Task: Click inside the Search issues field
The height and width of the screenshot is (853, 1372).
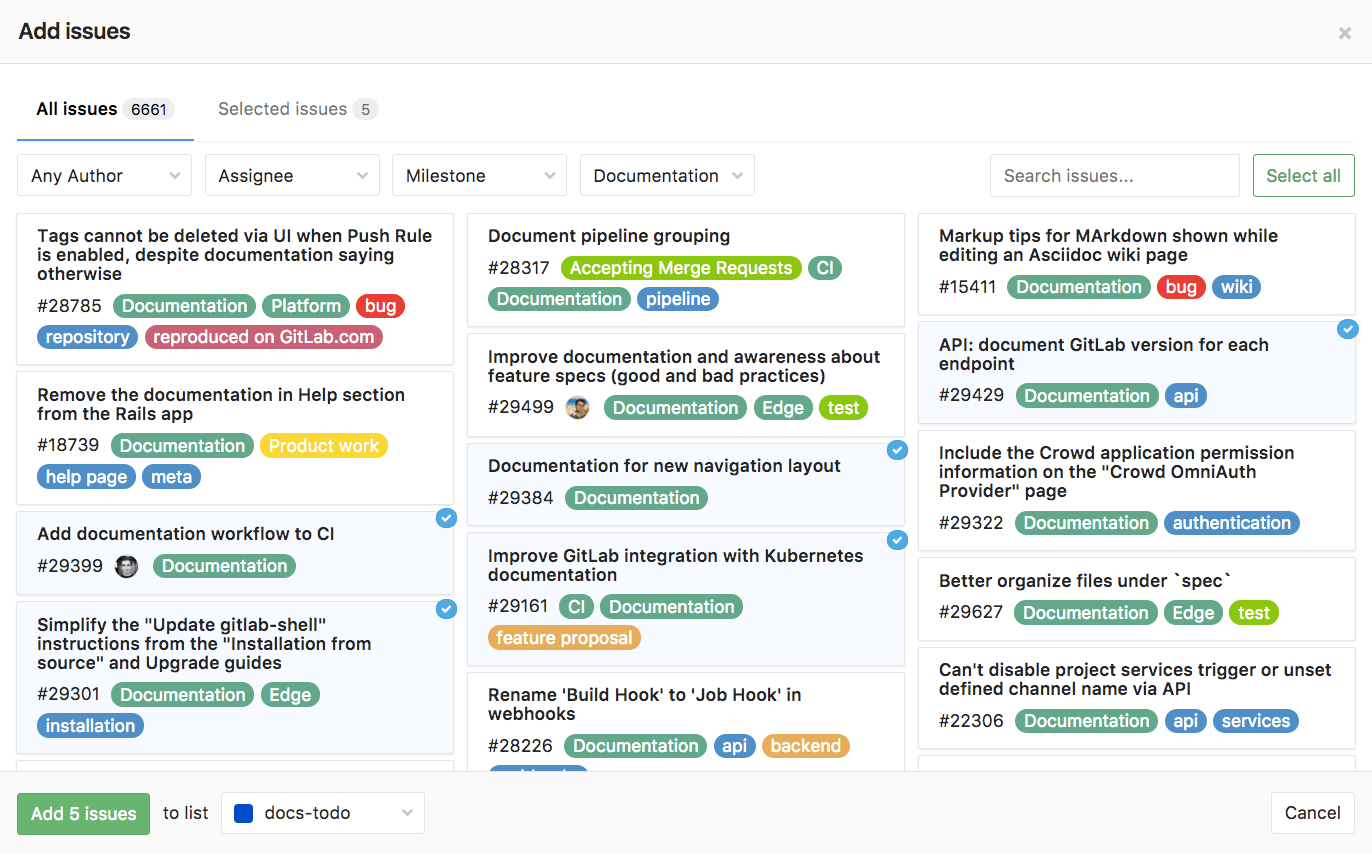Action: click(x=1114, y=175)
